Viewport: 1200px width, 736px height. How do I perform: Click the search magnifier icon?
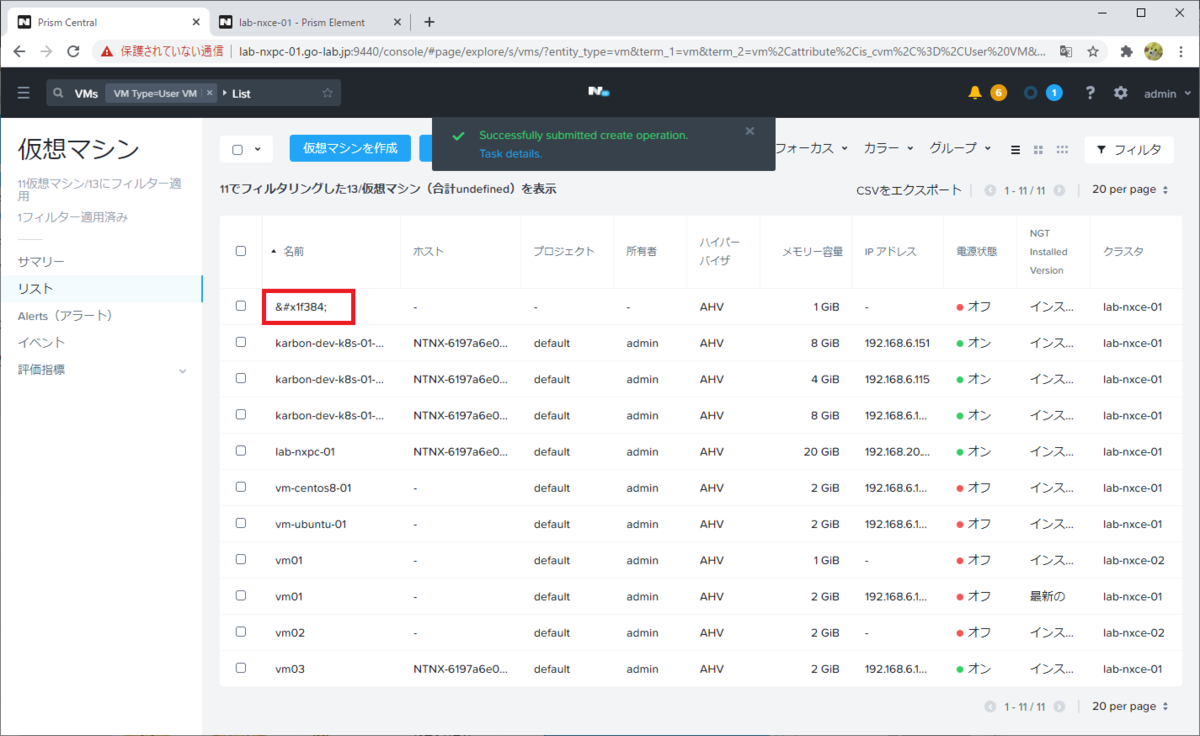tap(59, 93)
